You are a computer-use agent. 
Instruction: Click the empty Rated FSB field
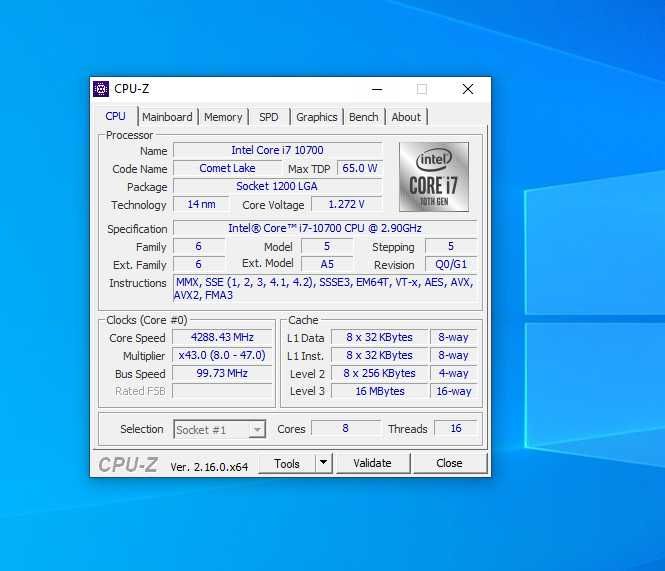pyautogui.click(x=222, y=391)
